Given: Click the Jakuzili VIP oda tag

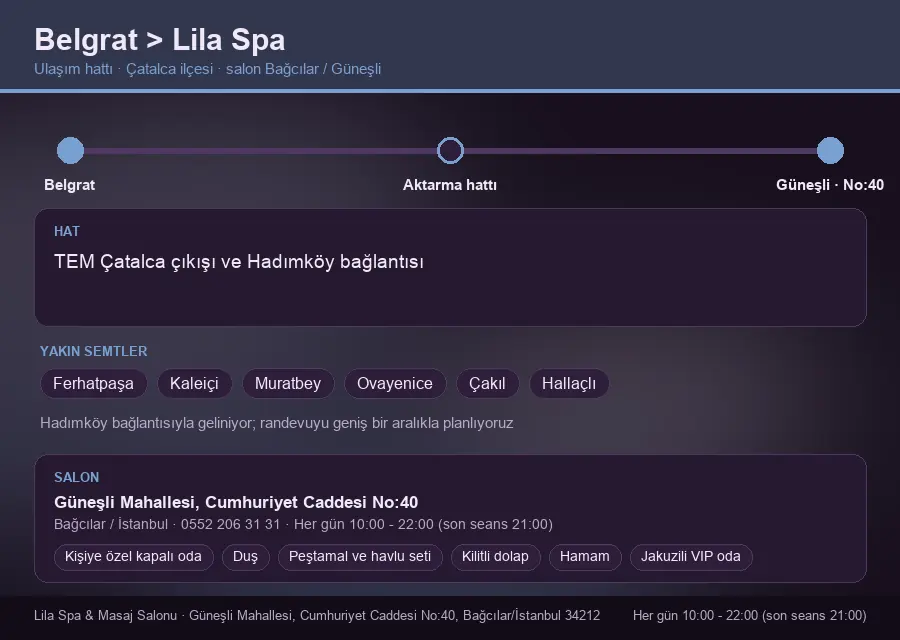Looking at the screenshot, I should tap(691, 557).
